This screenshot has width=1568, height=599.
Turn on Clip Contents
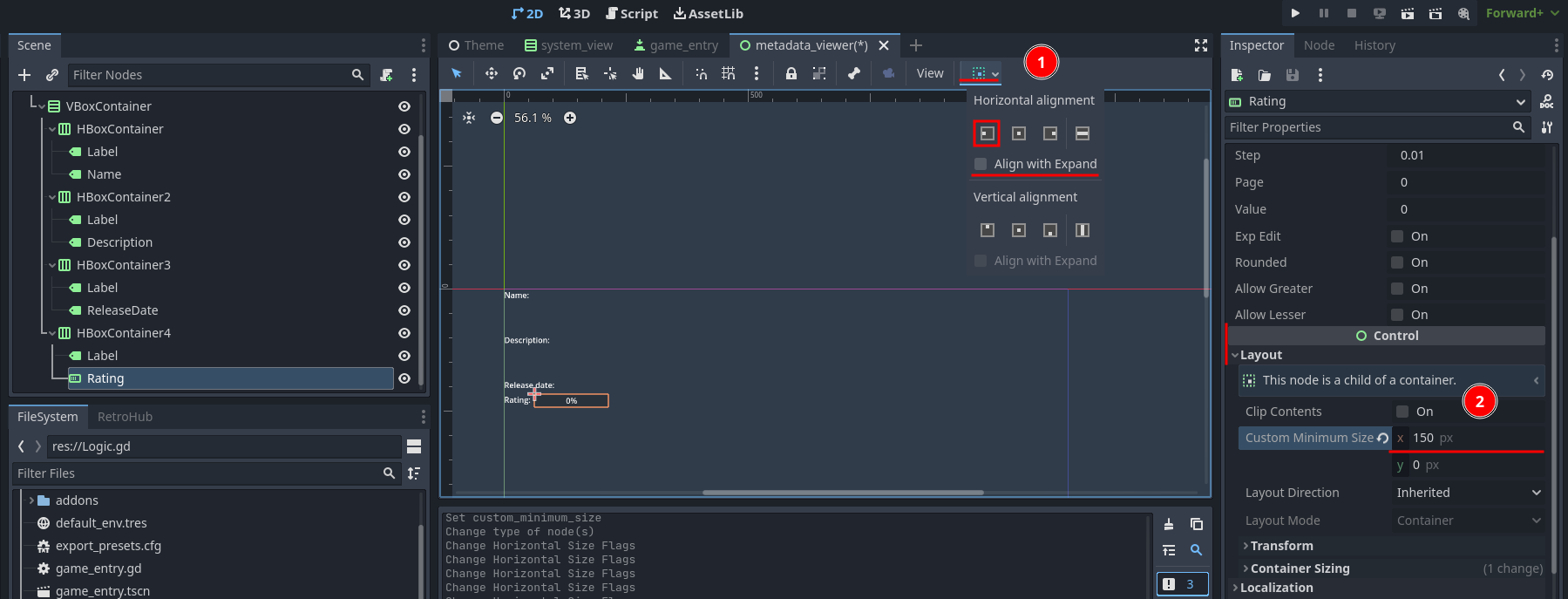pyautogui.click(x=1402, y=412)
